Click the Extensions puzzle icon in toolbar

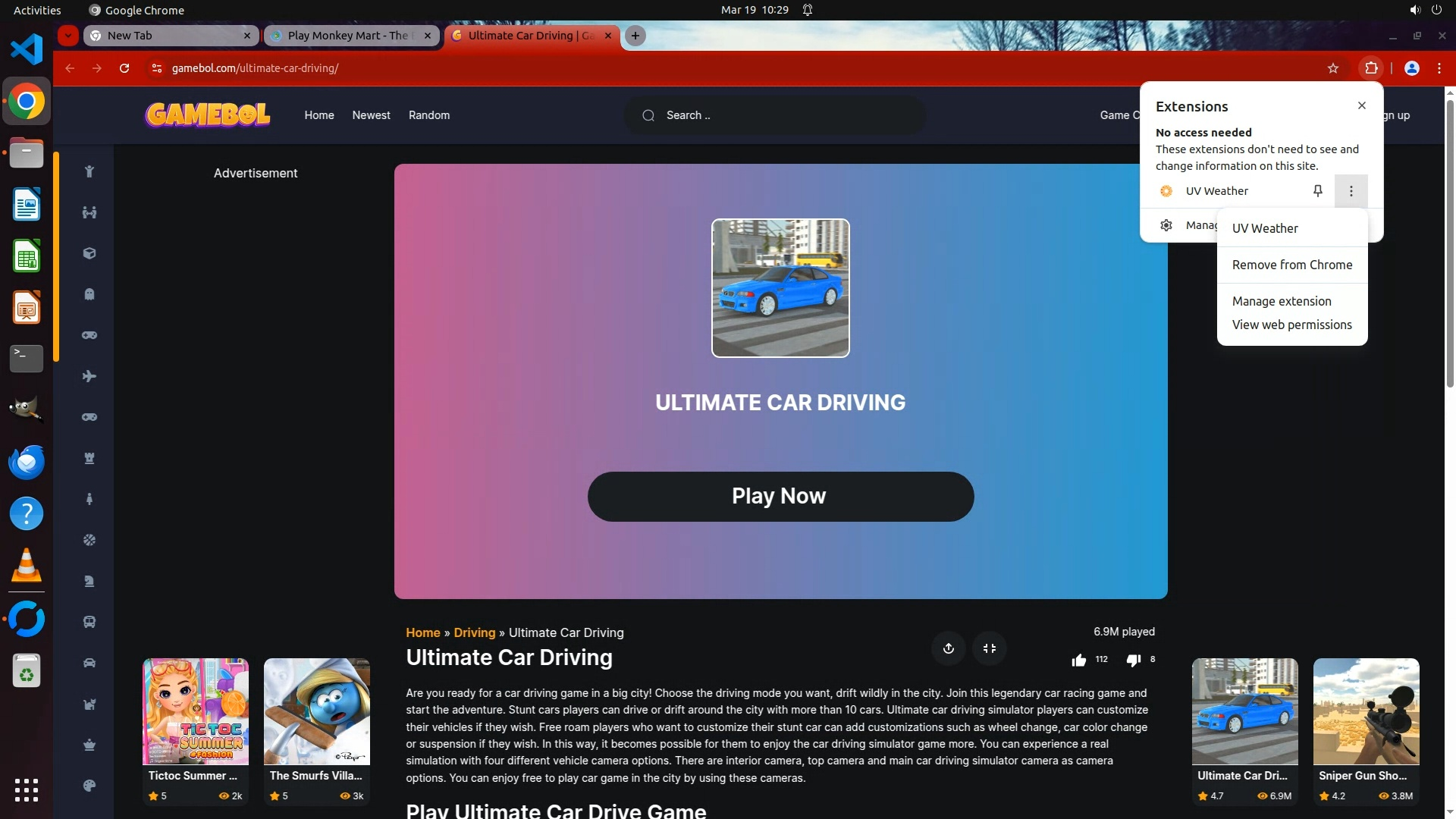click(1371, 68)
